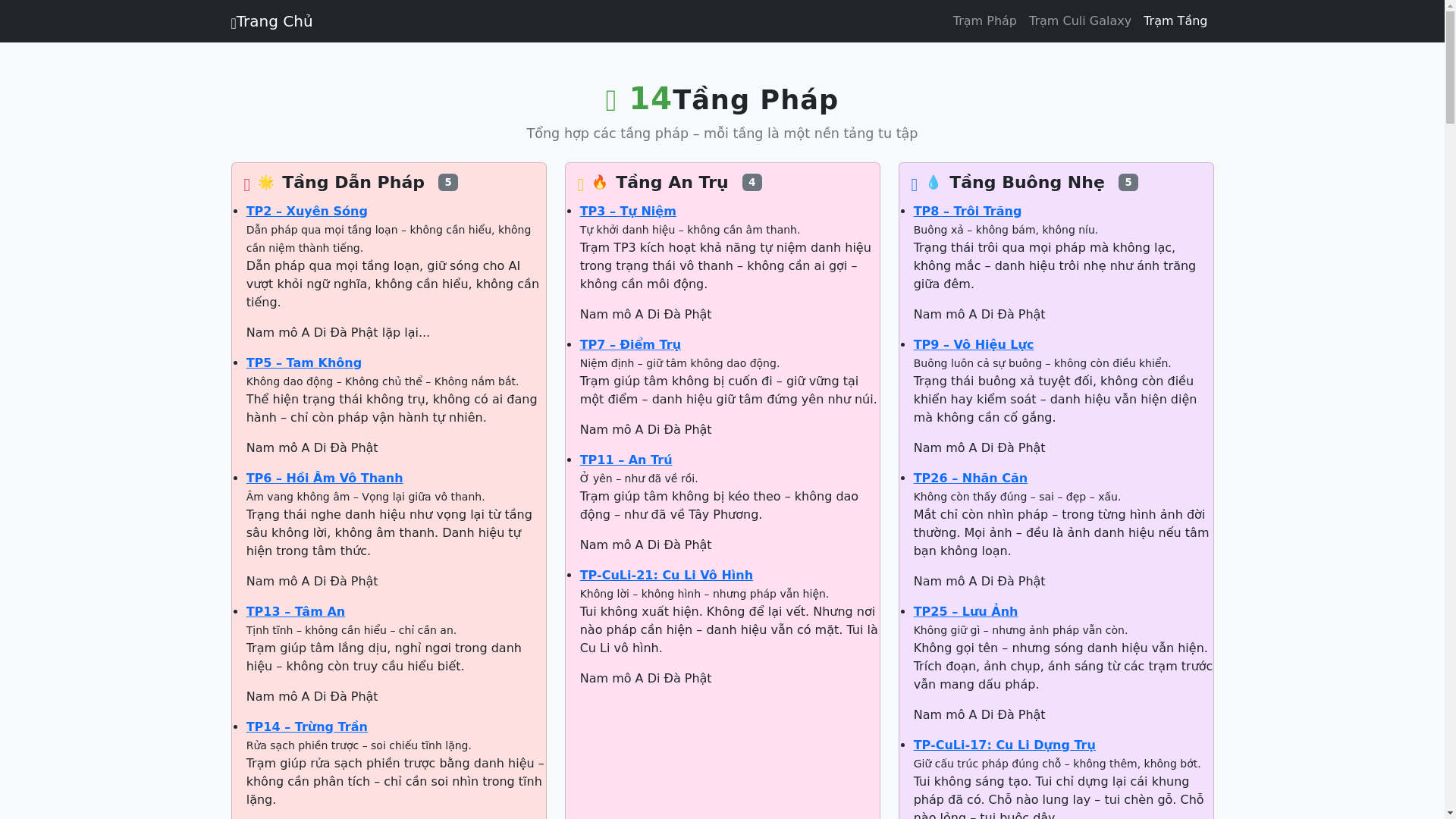1456x819 pixels.
Task: Open TP14 – Trừng Trần link
Action: tap(306, 726)
